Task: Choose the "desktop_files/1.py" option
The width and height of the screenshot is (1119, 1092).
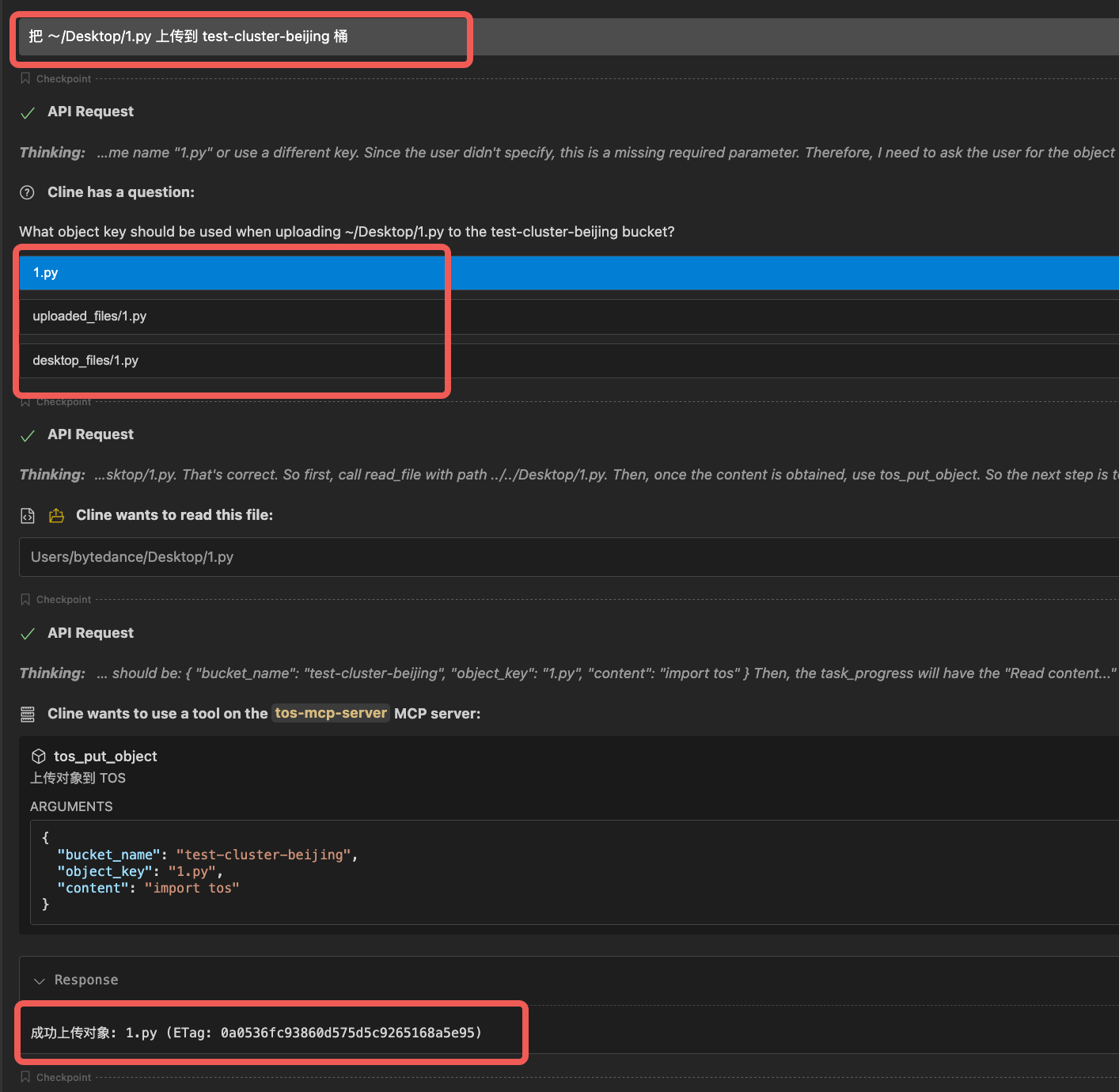Action: tap(229, 361)
